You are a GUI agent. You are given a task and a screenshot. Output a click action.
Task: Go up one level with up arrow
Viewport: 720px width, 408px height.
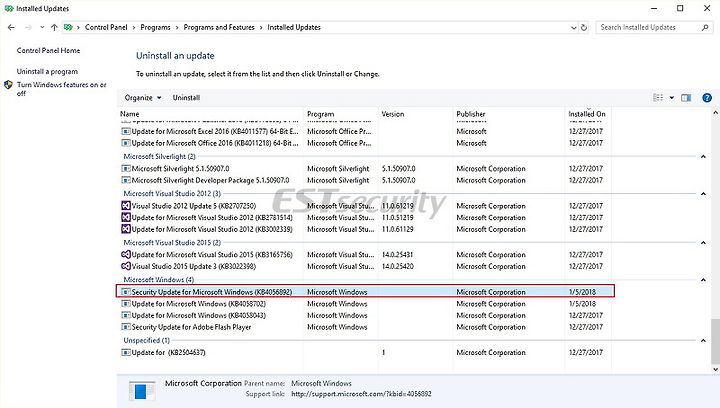tap(54, 28)
